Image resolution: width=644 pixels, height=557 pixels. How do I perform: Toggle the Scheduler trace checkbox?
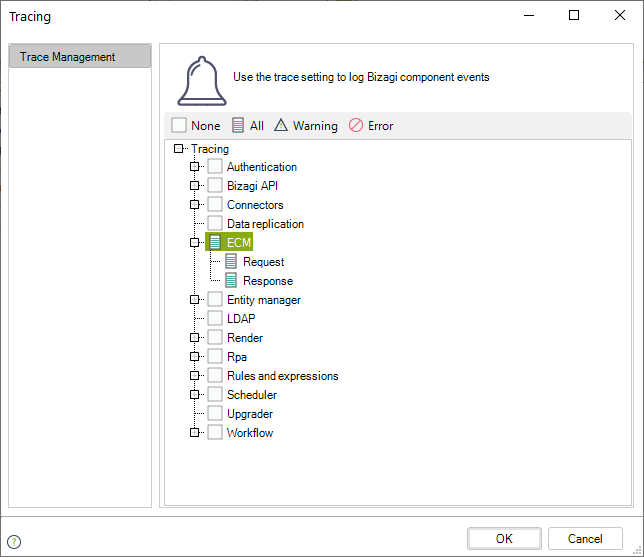click(215, 394)
